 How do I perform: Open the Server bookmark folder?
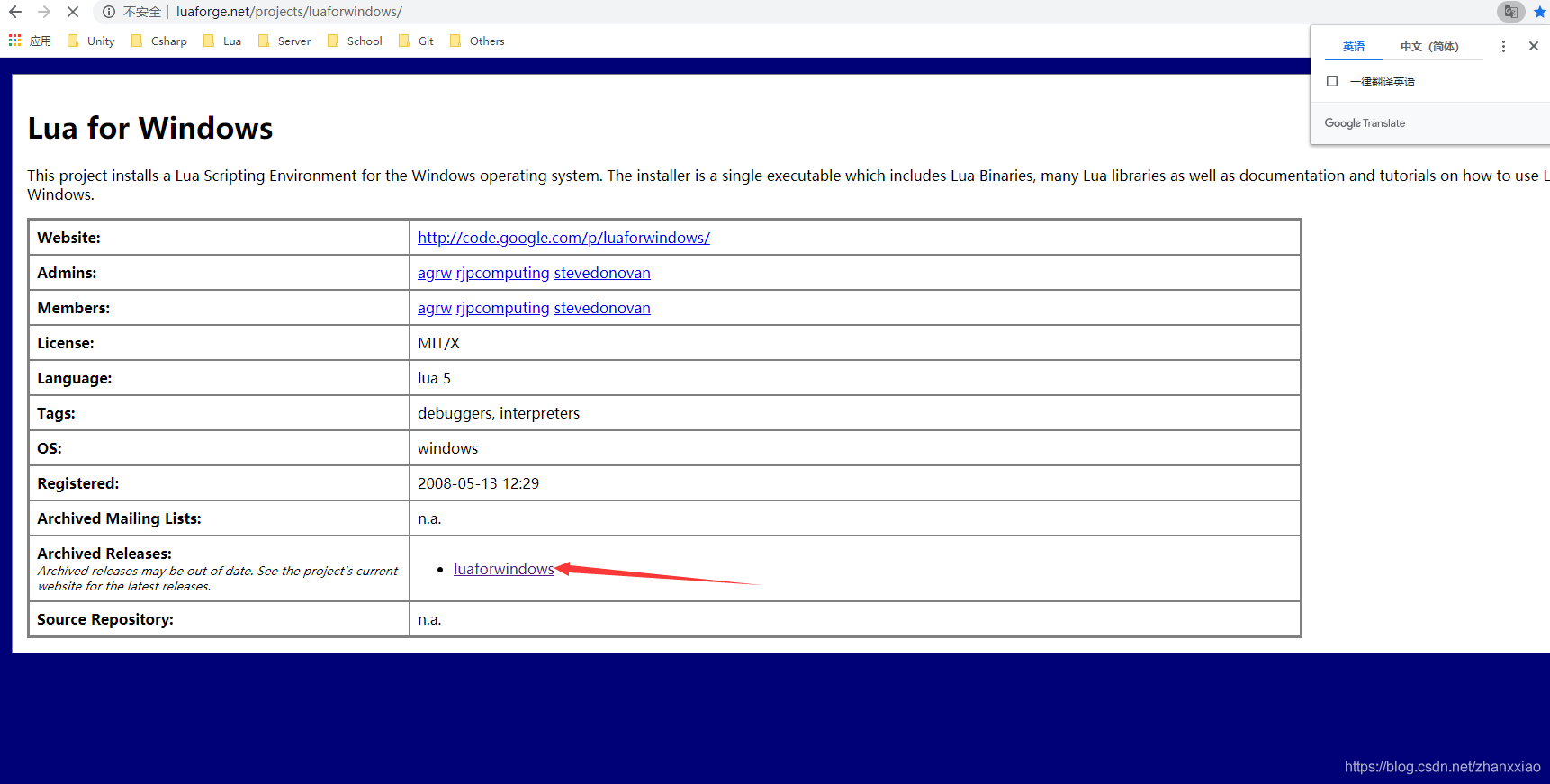click(x=284, y=41)
